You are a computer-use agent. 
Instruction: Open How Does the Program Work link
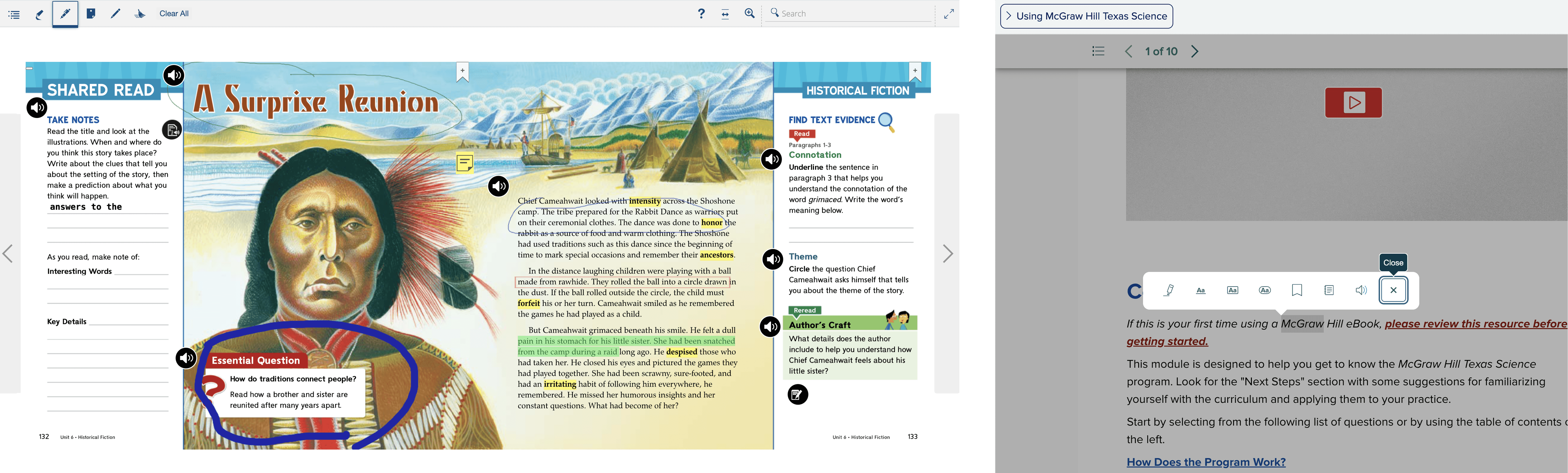click(x=1205, y=462)
